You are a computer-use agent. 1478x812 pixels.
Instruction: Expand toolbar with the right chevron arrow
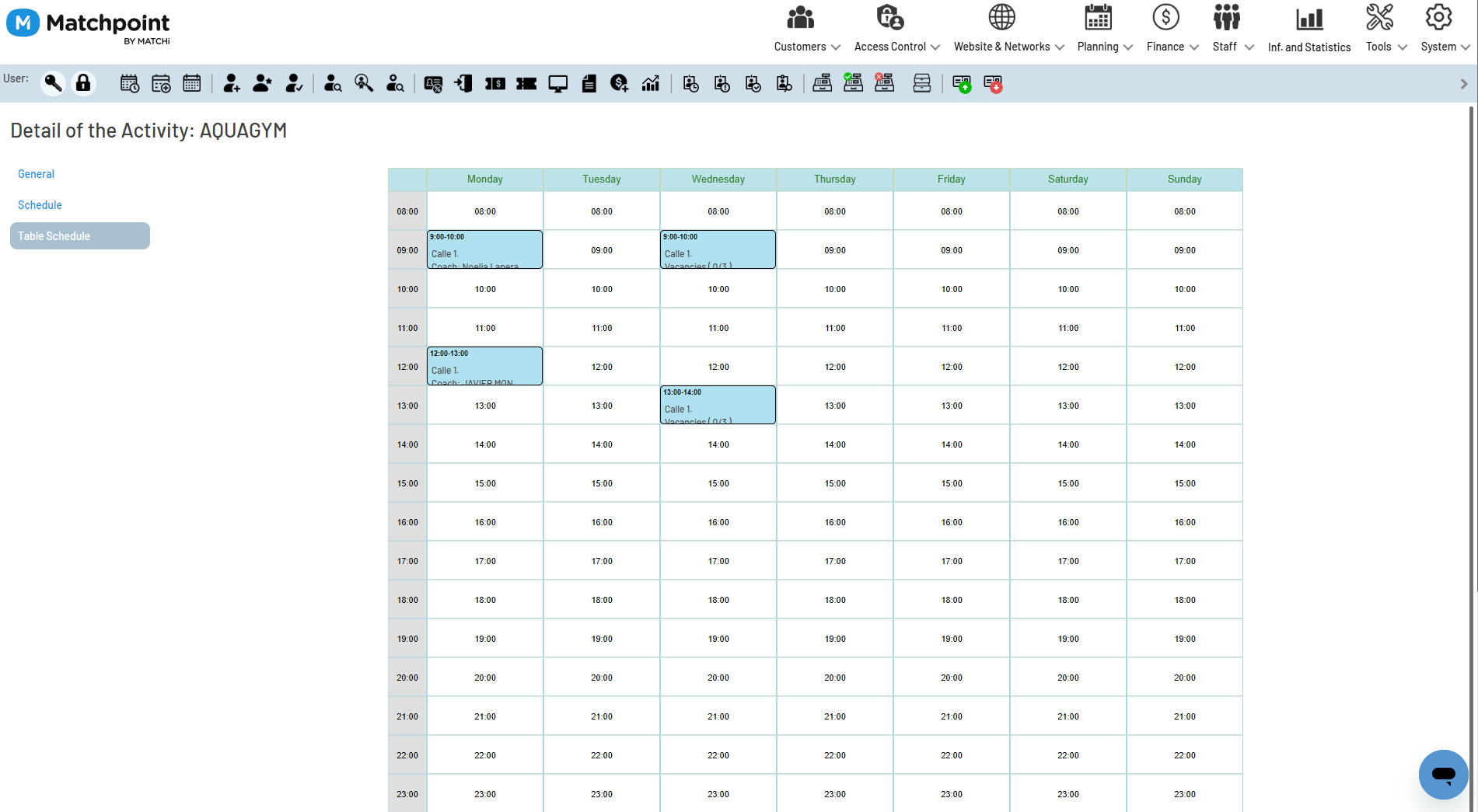[x=1464, y=84]
